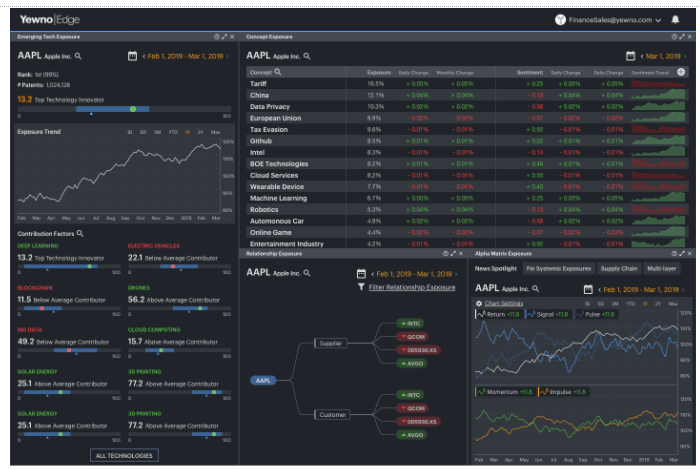Screen dimensions: 700x470
Task: Toggle the Momentum series legend
Action: tap(505, 392)
